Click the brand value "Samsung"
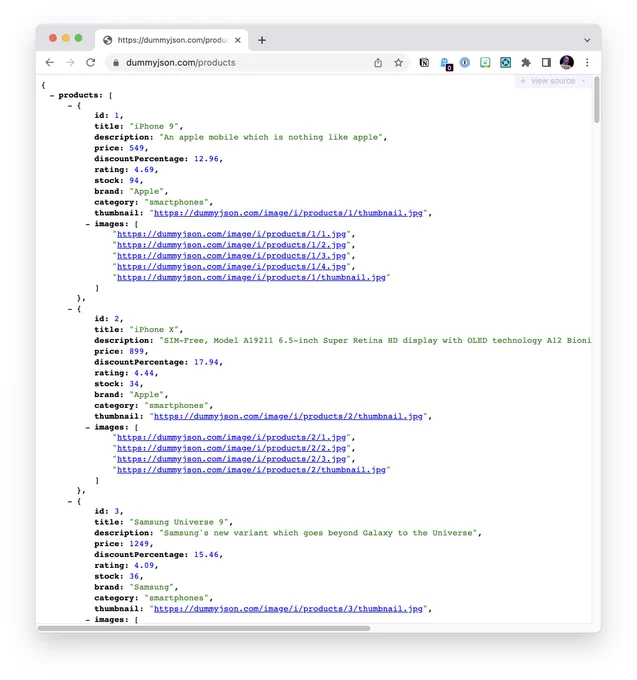Screen dimensions: 637x680 [x=151, y=587]
